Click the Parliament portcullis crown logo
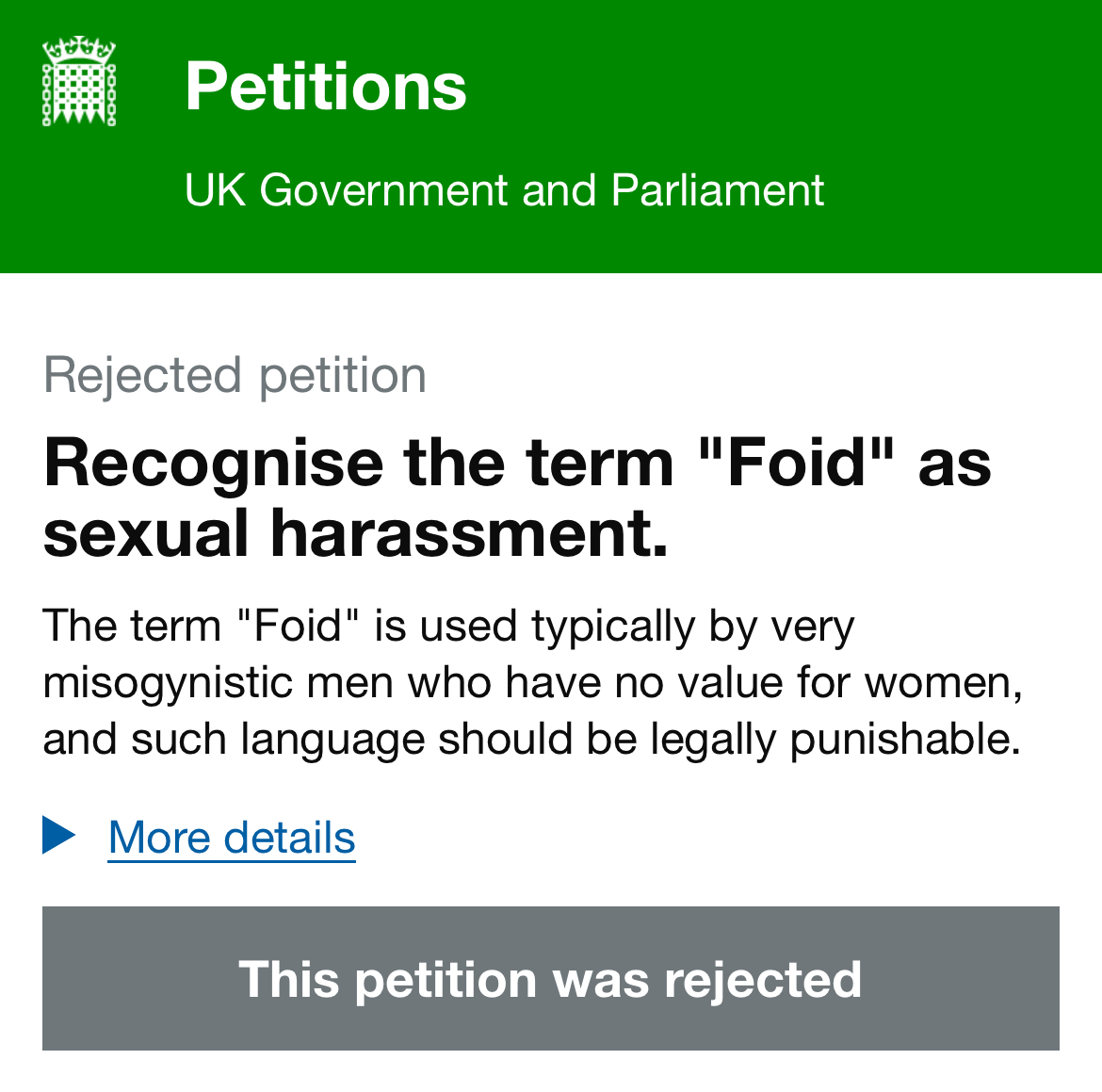 click(x=79, y=82)
